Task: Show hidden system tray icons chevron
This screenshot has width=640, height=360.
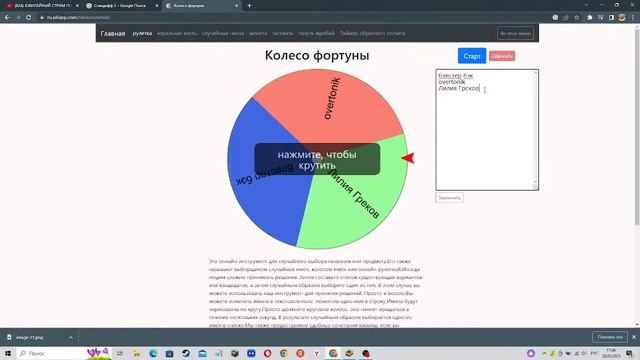Action: [x=544, y=353]
